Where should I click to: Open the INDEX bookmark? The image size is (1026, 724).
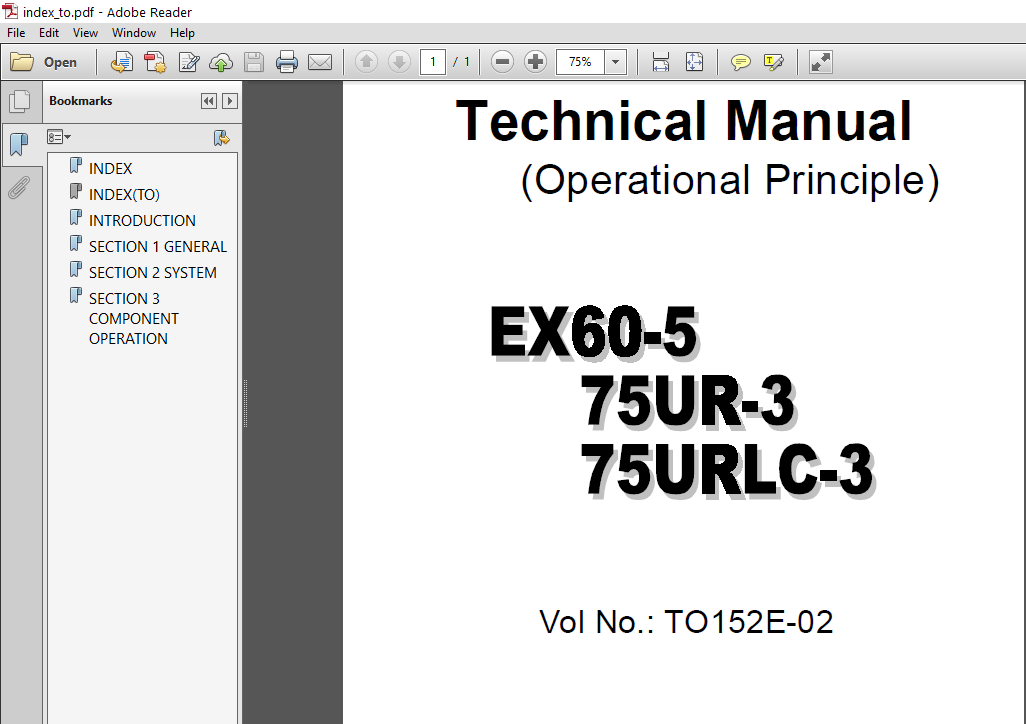pos(110,169)
